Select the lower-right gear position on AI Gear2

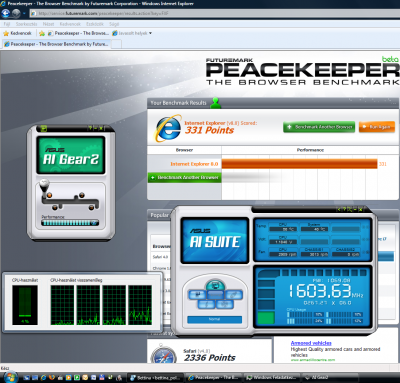(x=91, y=208)
